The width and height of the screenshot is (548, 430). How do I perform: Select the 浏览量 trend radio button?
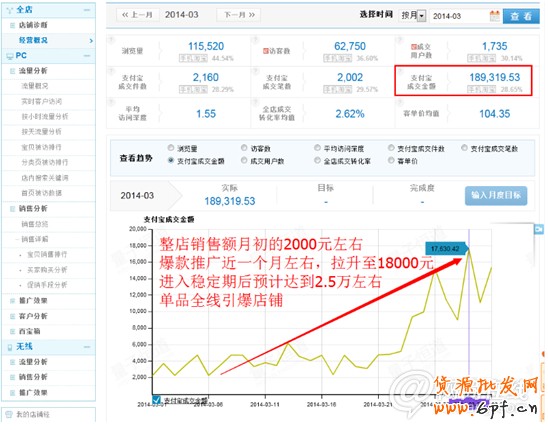click(x=171, y=148)
